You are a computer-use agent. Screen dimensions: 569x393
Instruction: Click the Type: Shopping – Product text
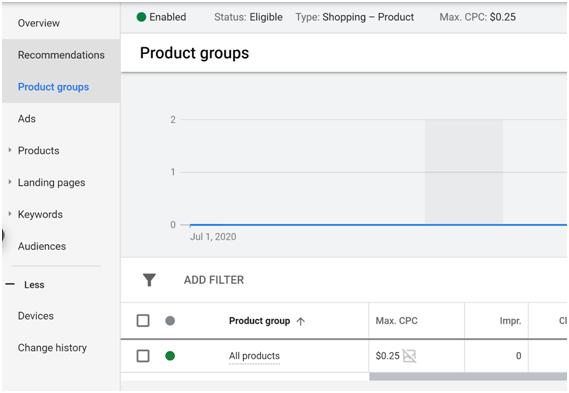(355, 17)
